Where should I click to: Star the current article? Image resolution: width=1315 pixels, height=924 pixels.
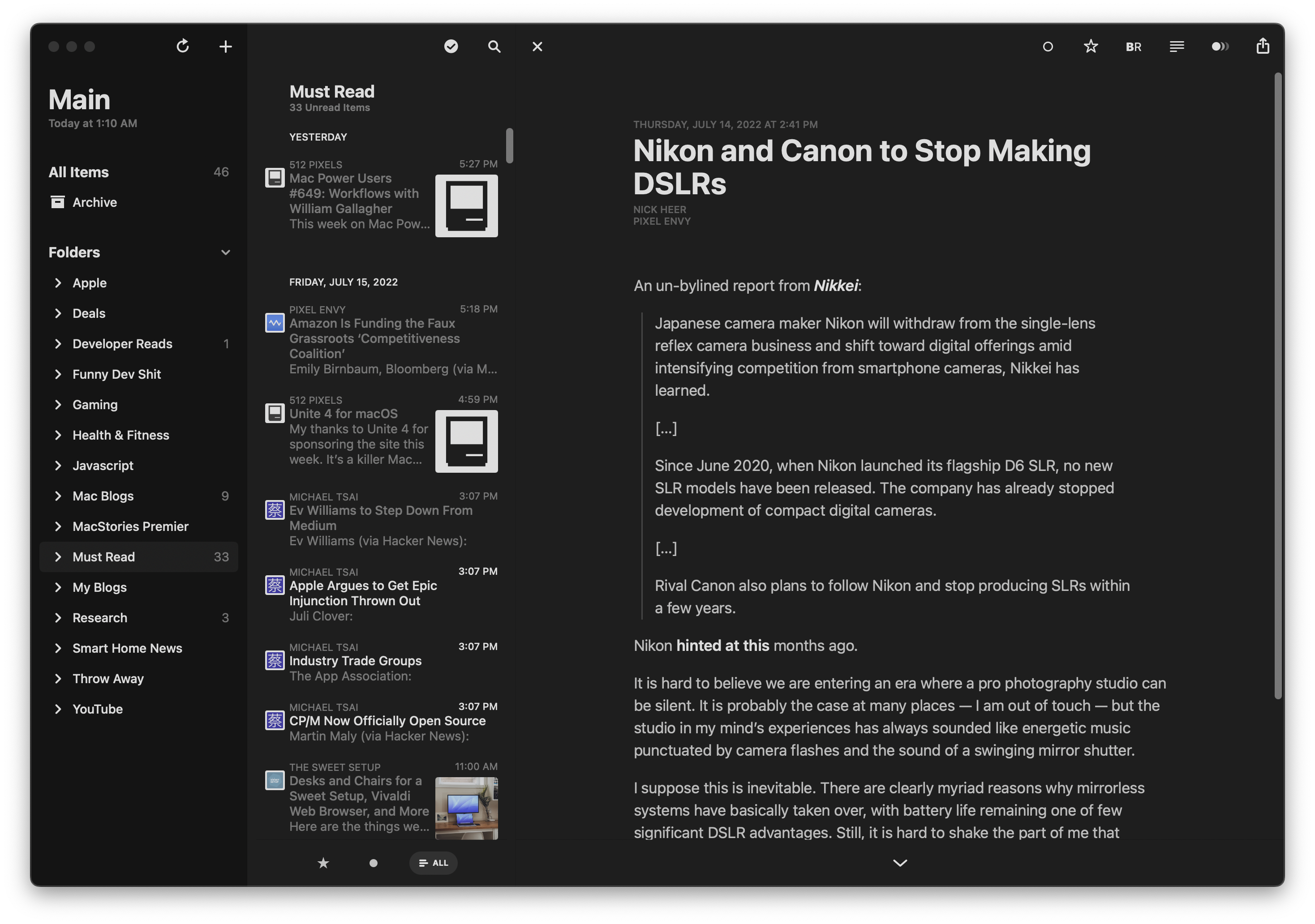[x=1091, y=47]
